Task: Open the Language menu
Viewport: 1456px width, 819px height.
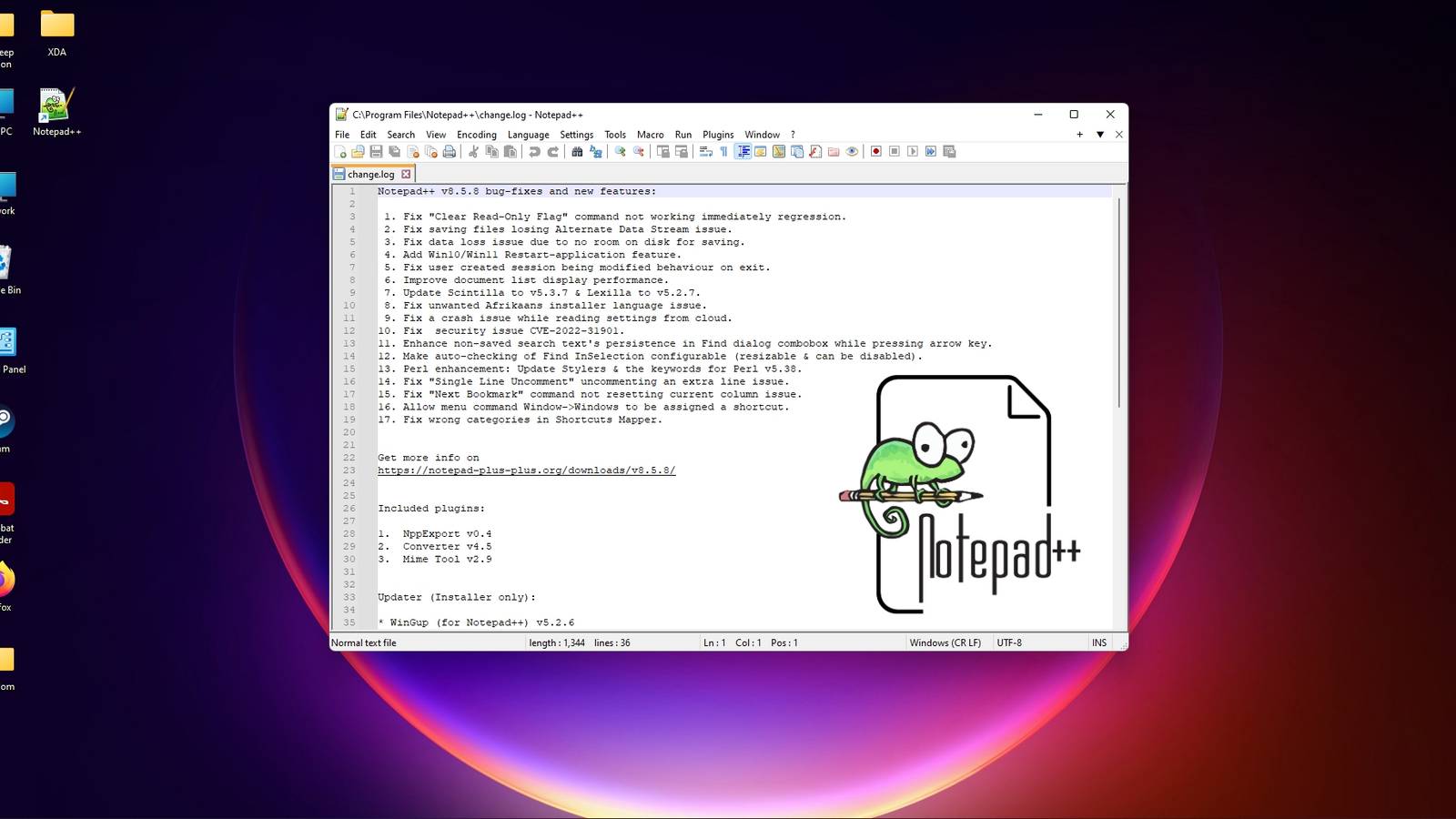Action: (528, 134)
